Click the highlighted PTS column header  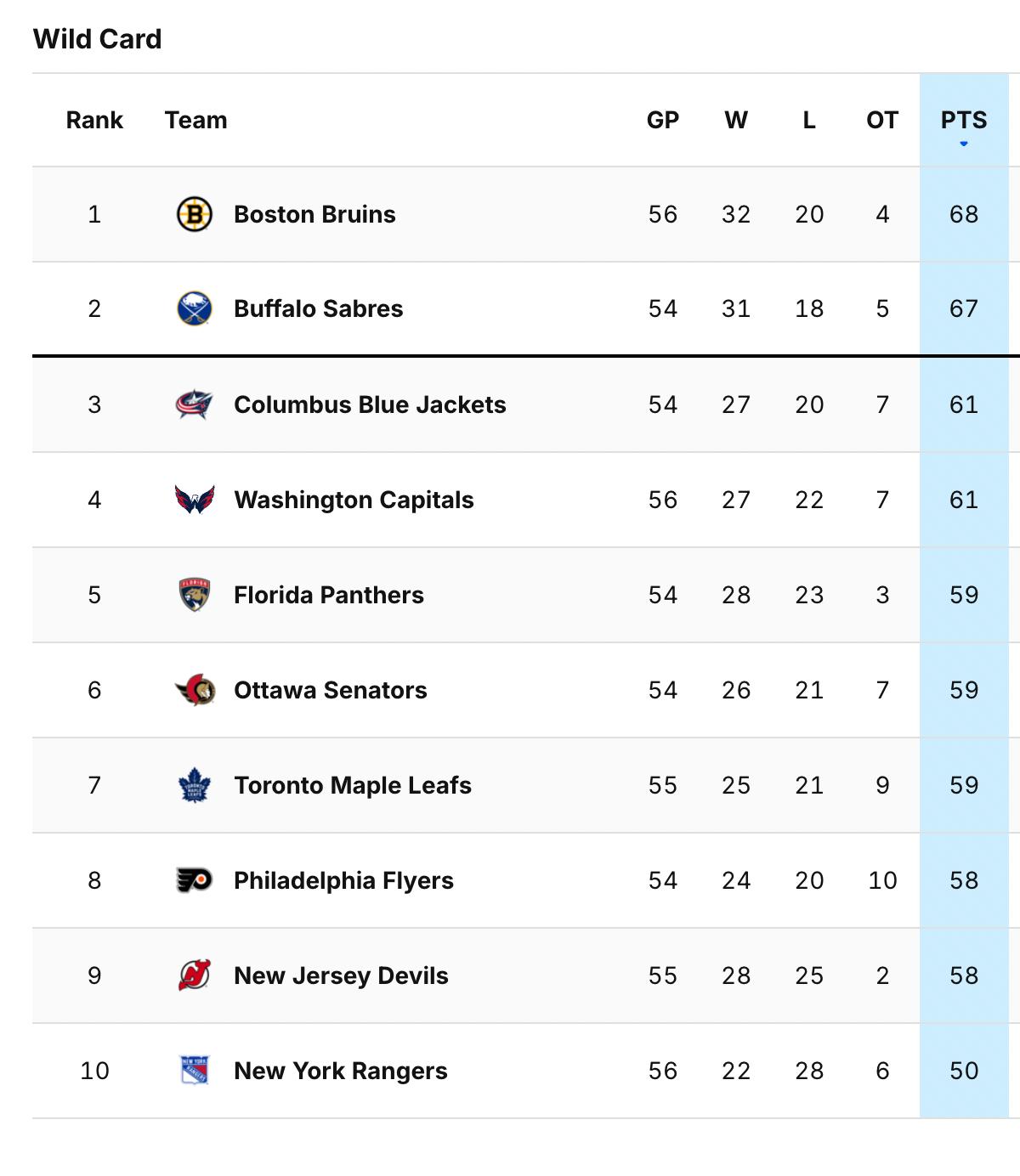965,120
